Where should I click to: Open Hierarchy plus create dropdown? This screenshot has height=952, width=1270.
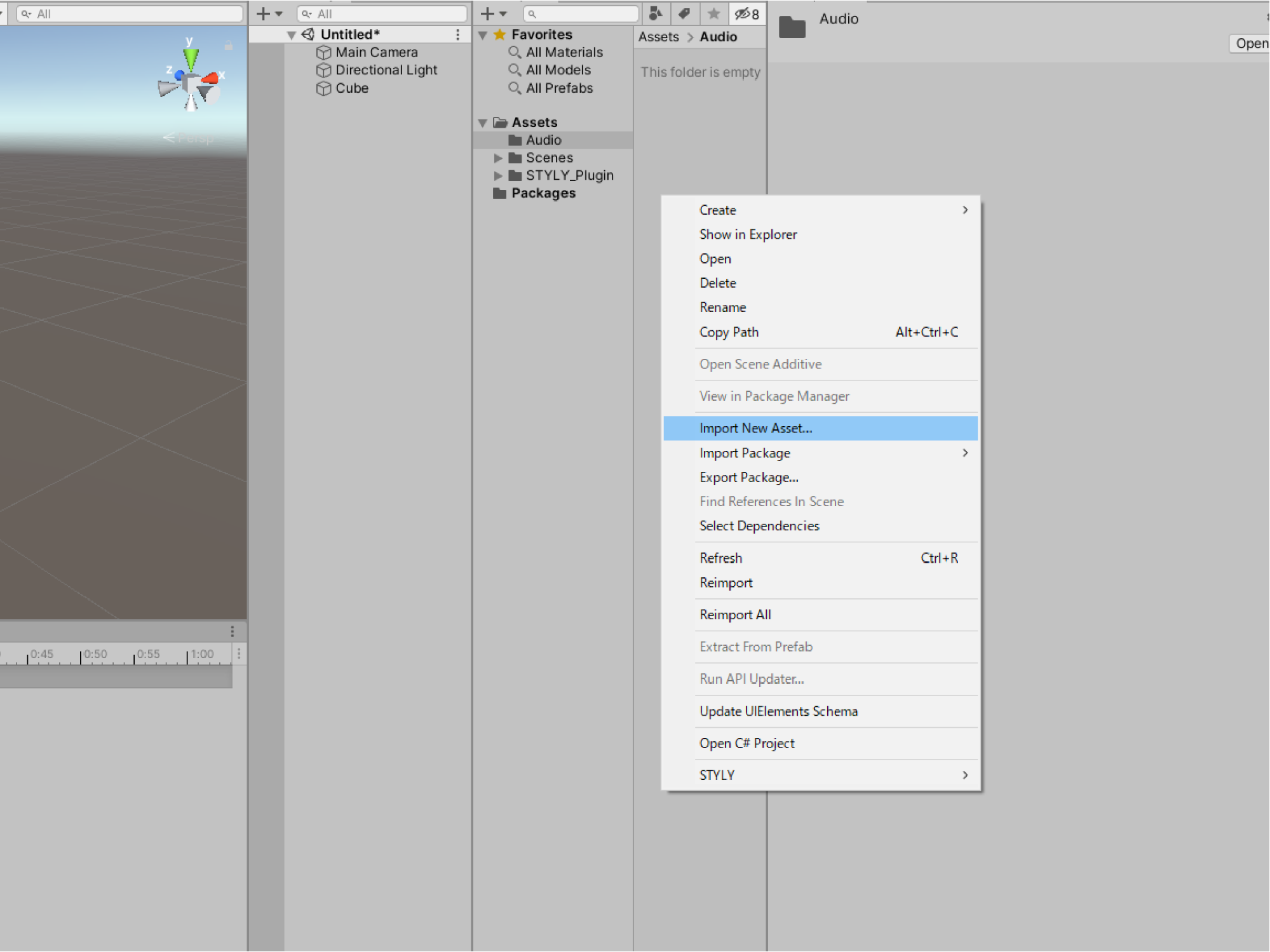tap(269, 13)
